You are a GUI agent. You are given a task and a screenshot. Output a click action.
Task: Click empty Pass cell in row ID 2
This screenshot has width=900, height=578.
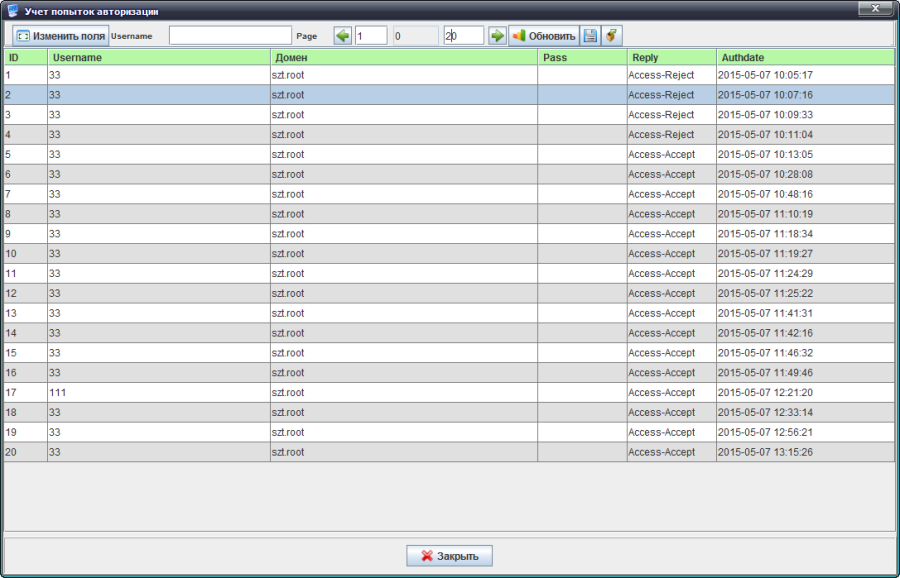(583, 95)
